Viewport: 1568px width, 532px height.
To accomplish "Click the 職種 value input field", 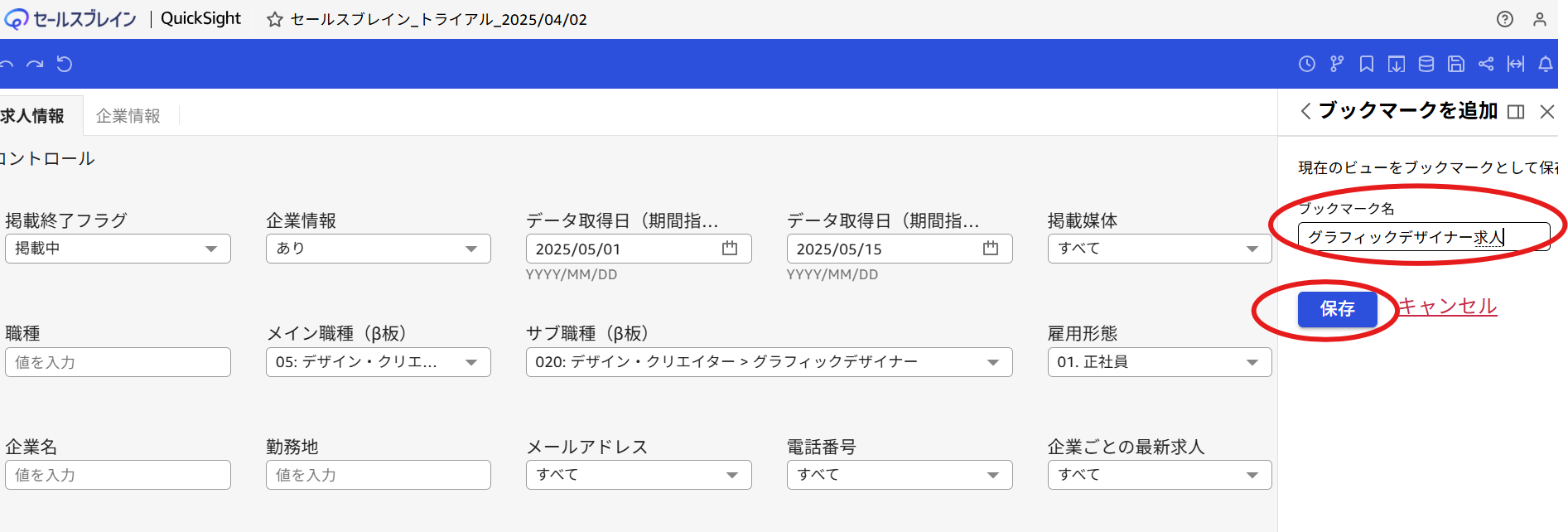I will click(x=118, y=362).
